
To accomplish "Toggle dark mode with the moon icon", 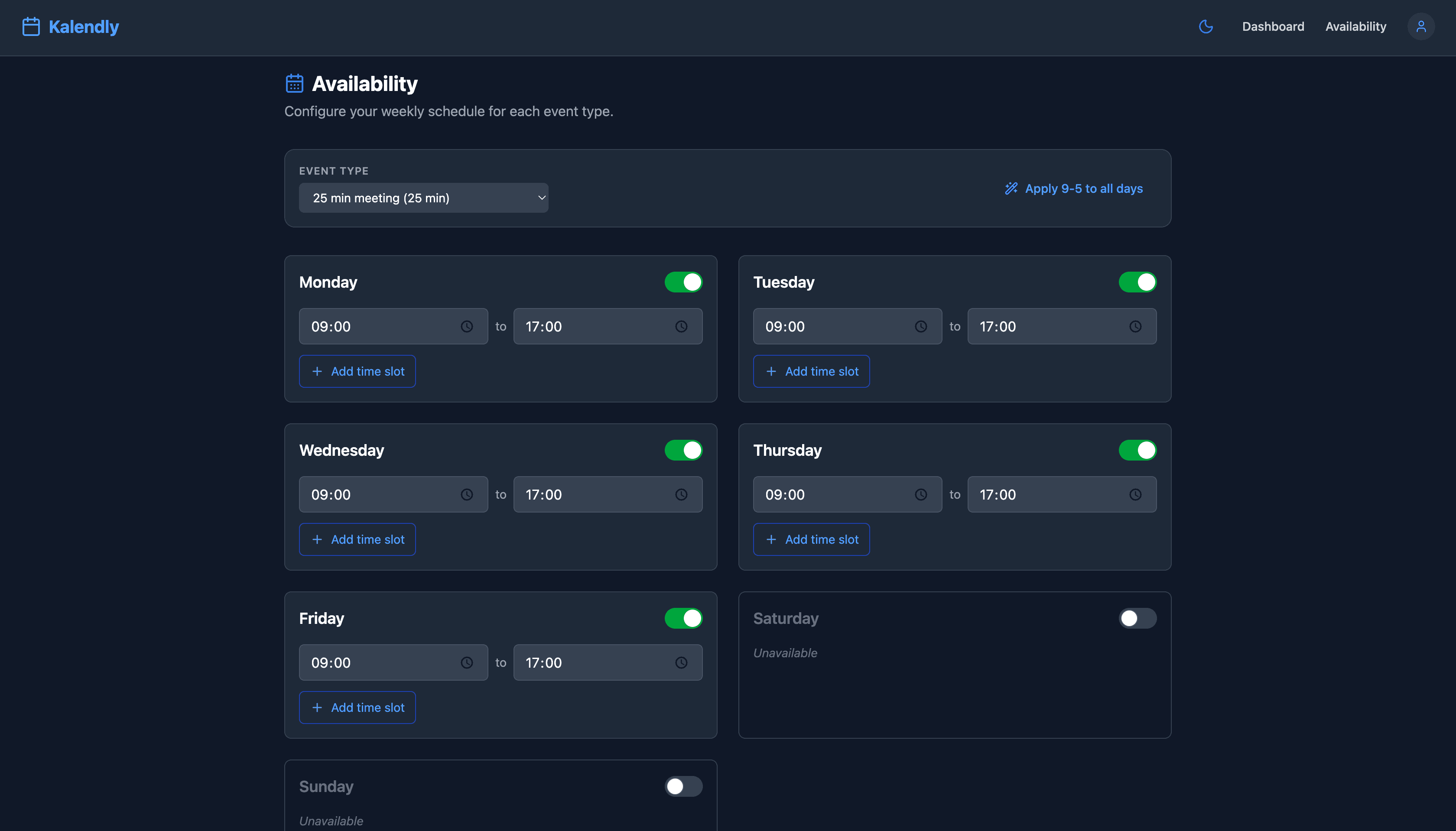I will (1206, 26).
